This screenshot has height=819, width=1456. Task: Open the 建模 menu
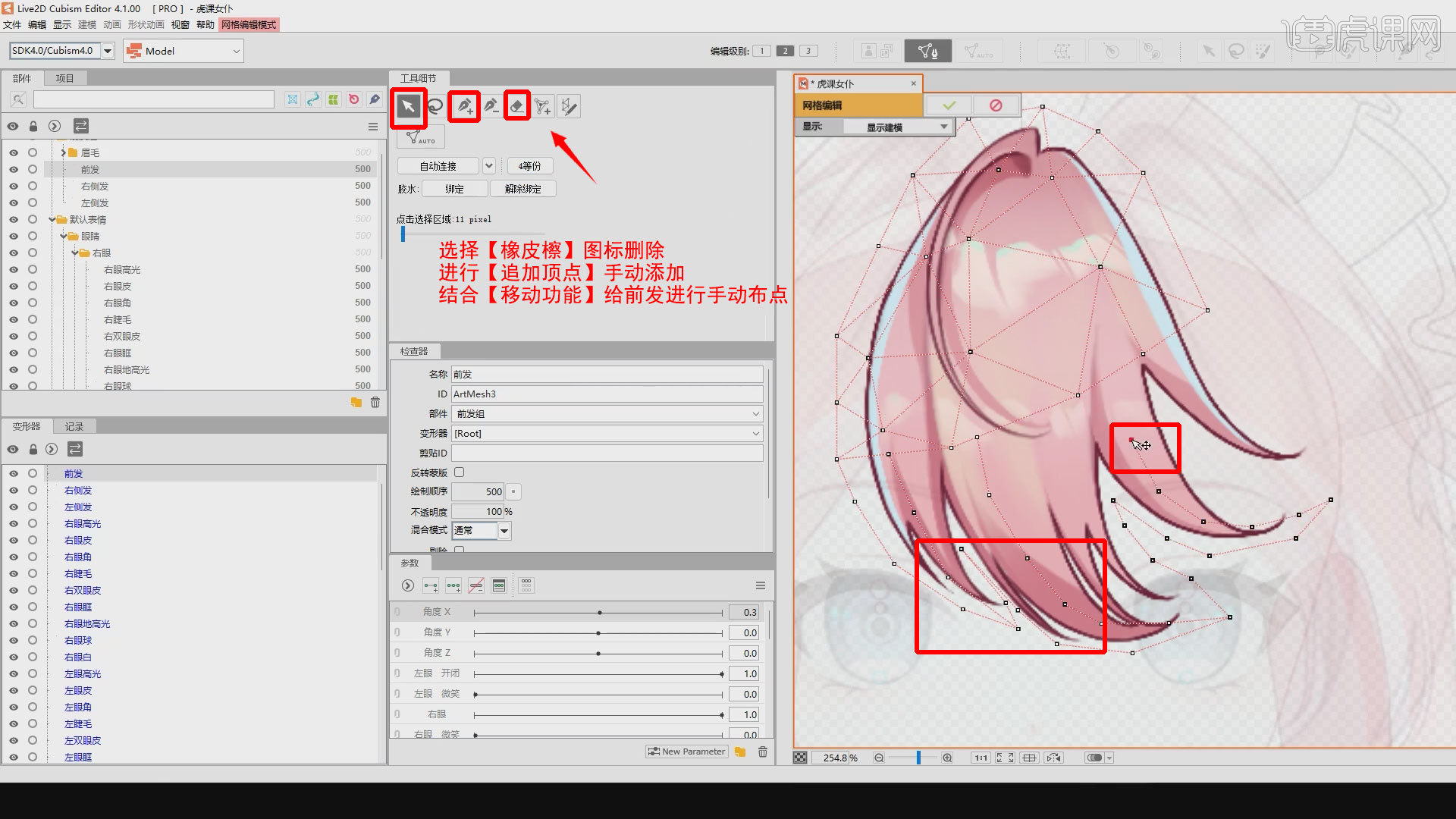click(x=86, y=24)
